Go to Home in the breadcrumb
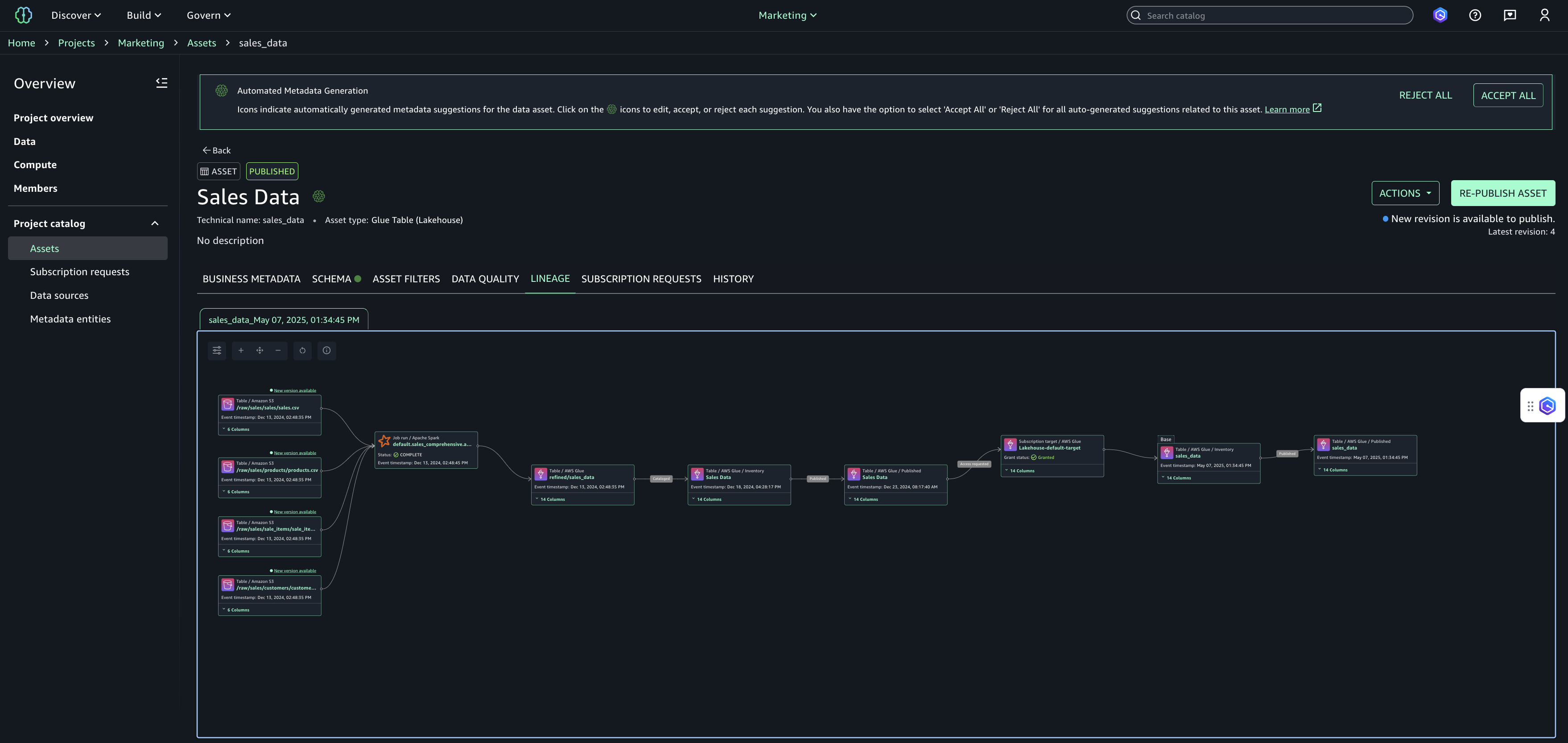This screenshot has width=1568, height=743. coord(21,43)
